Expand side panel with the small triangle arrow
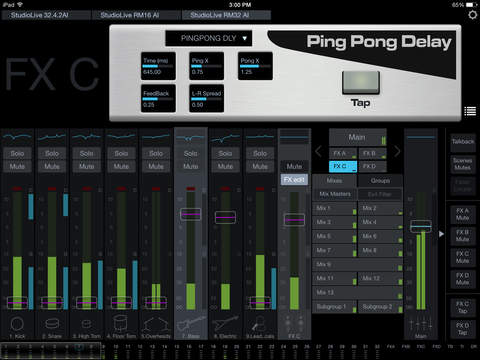Image resolution: width=480 pixels, height=360 pixels. 441,234
